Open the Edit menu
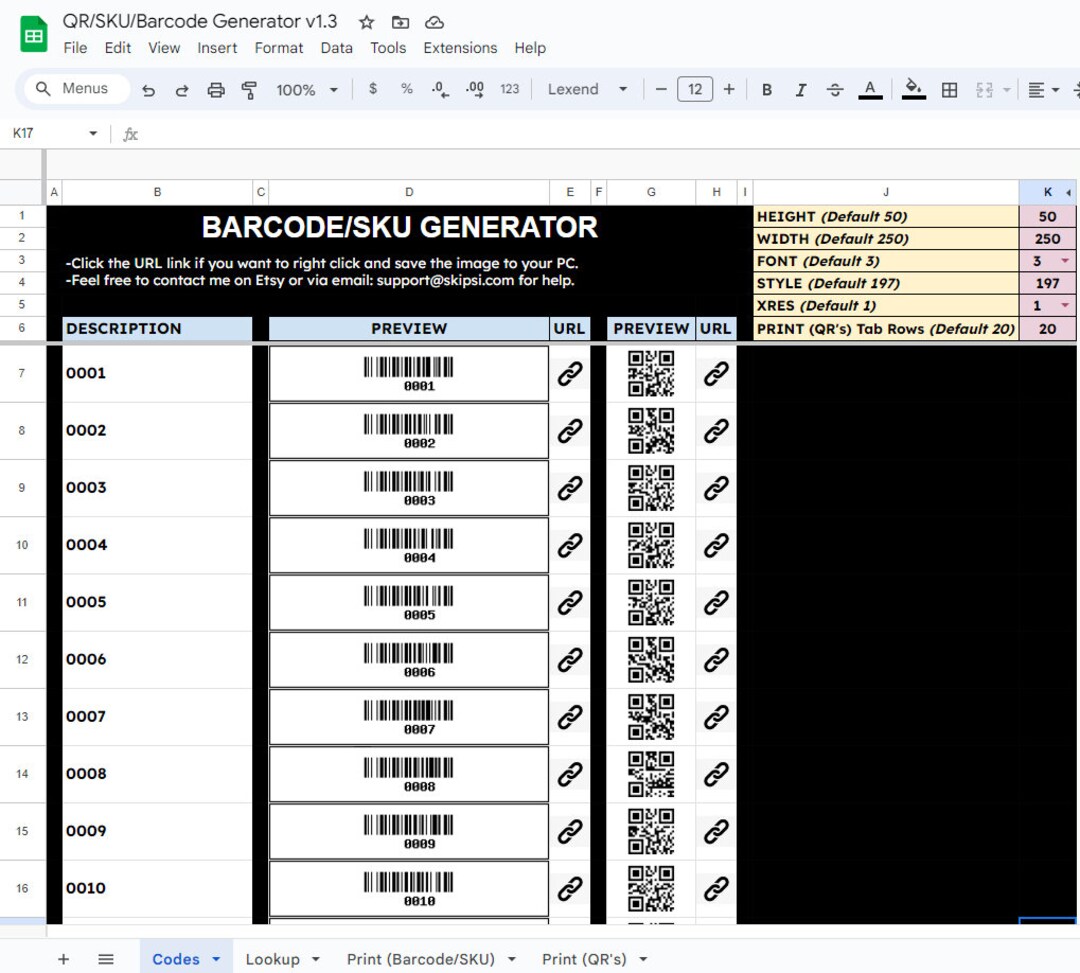This screenshot has width=1080, height=973. (x=118, y=48)
